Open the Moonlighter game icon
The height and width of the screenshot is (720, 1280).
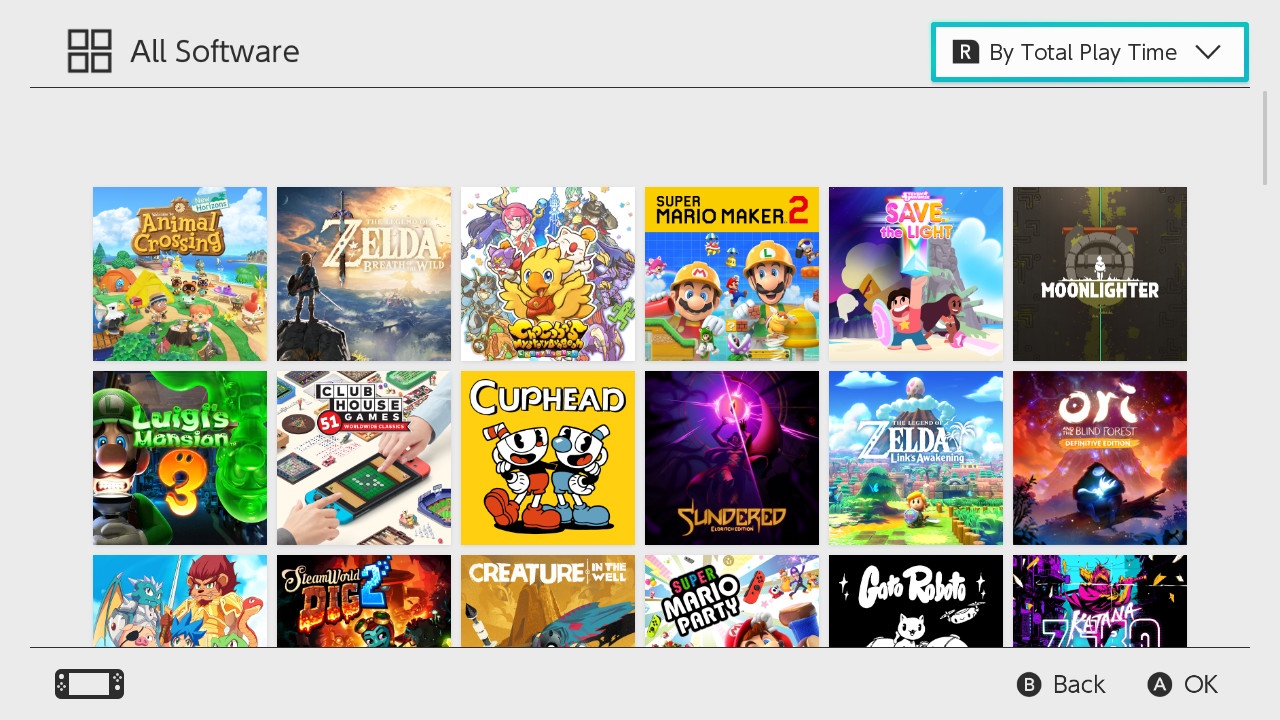click(1100, 274)
